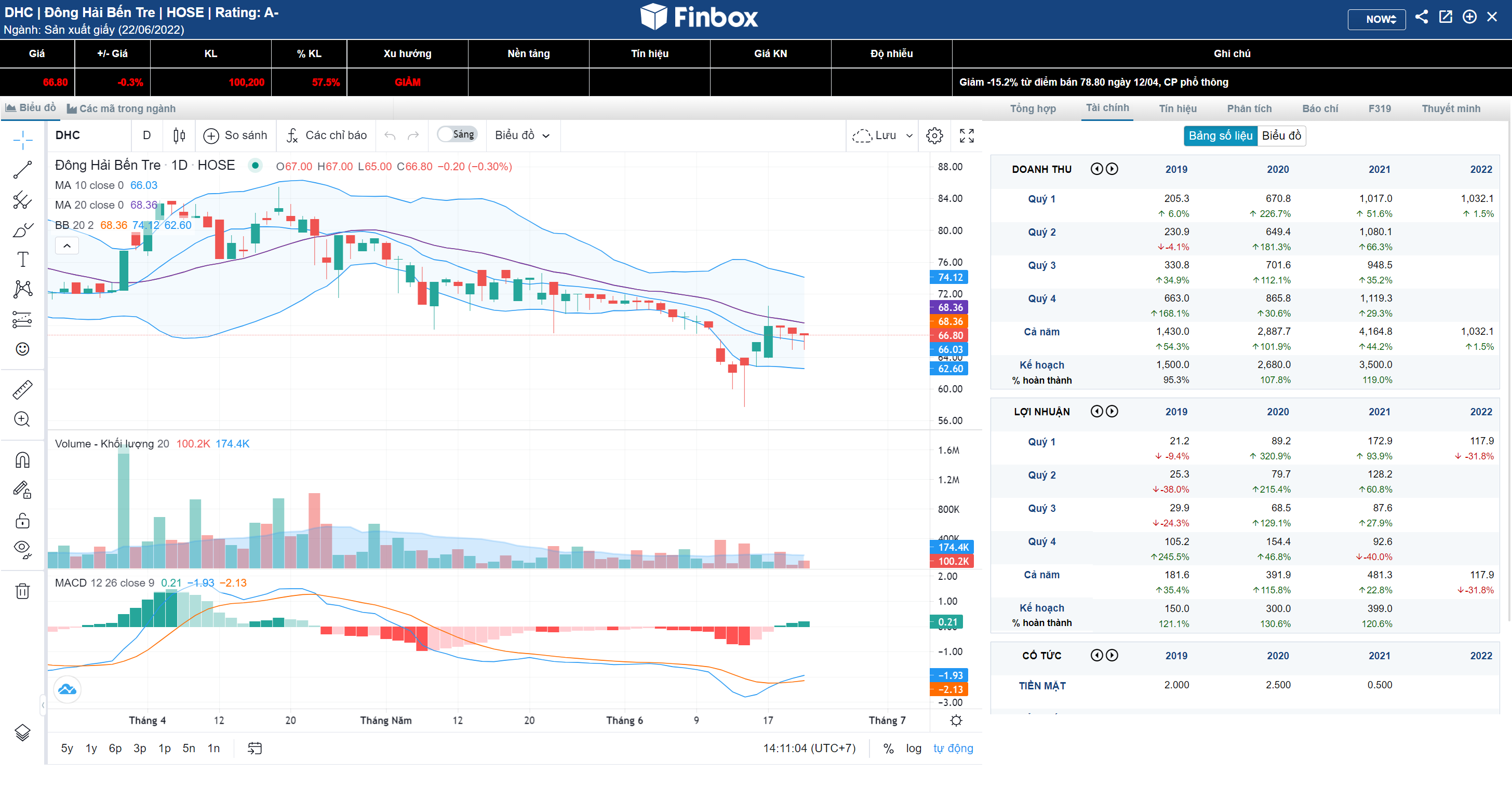
Task: Open the Biểu đồ layout dropdown
Action: (522, 135)
